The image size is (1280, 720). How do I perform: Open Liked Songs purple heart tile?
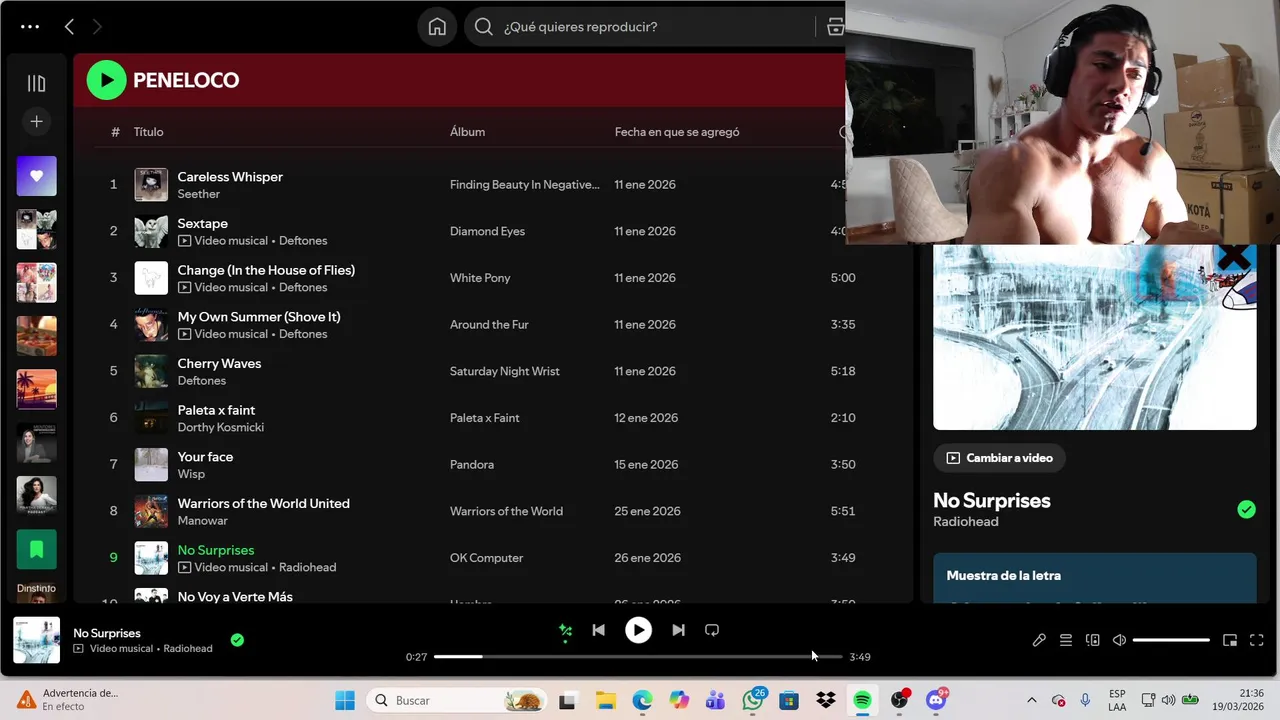(36, 176)
